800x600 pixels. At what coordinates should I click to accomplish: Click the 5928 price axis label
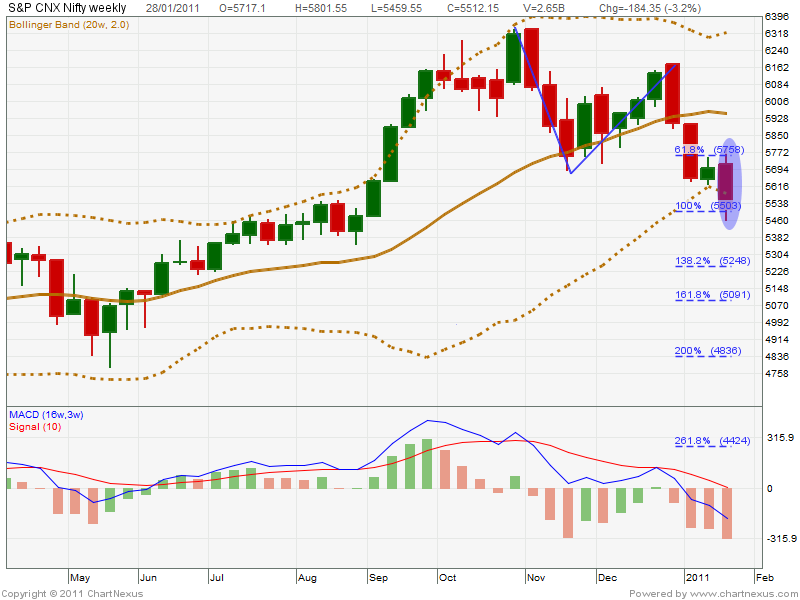777,119
